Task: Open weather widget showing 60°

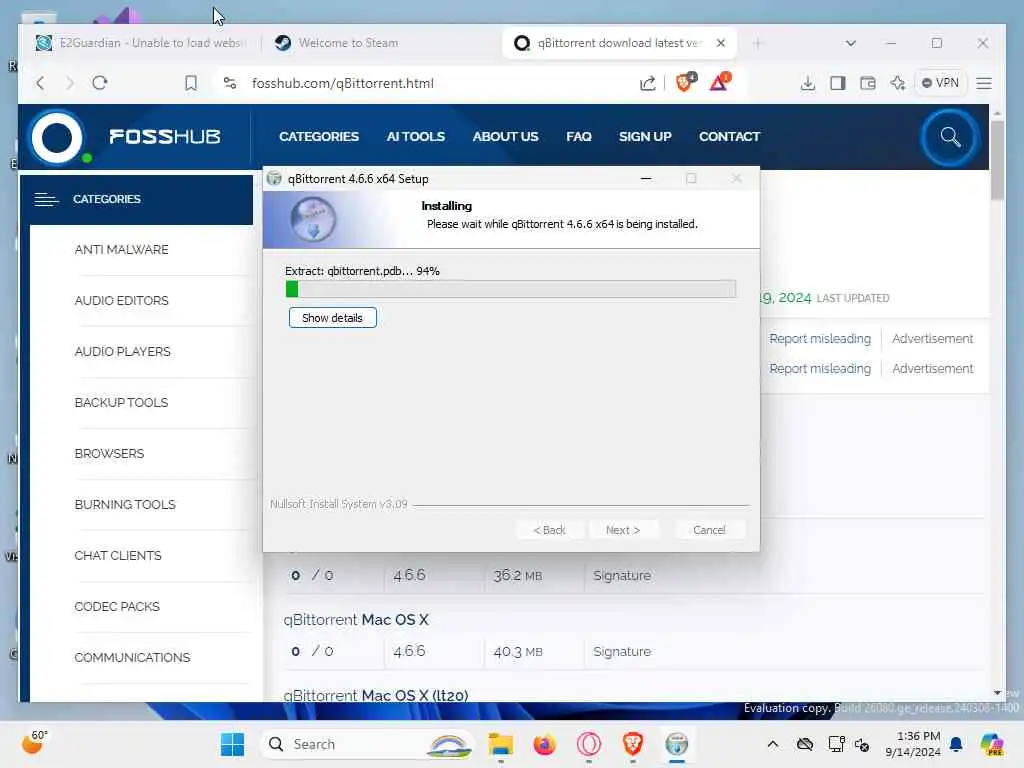Action: 34,743
